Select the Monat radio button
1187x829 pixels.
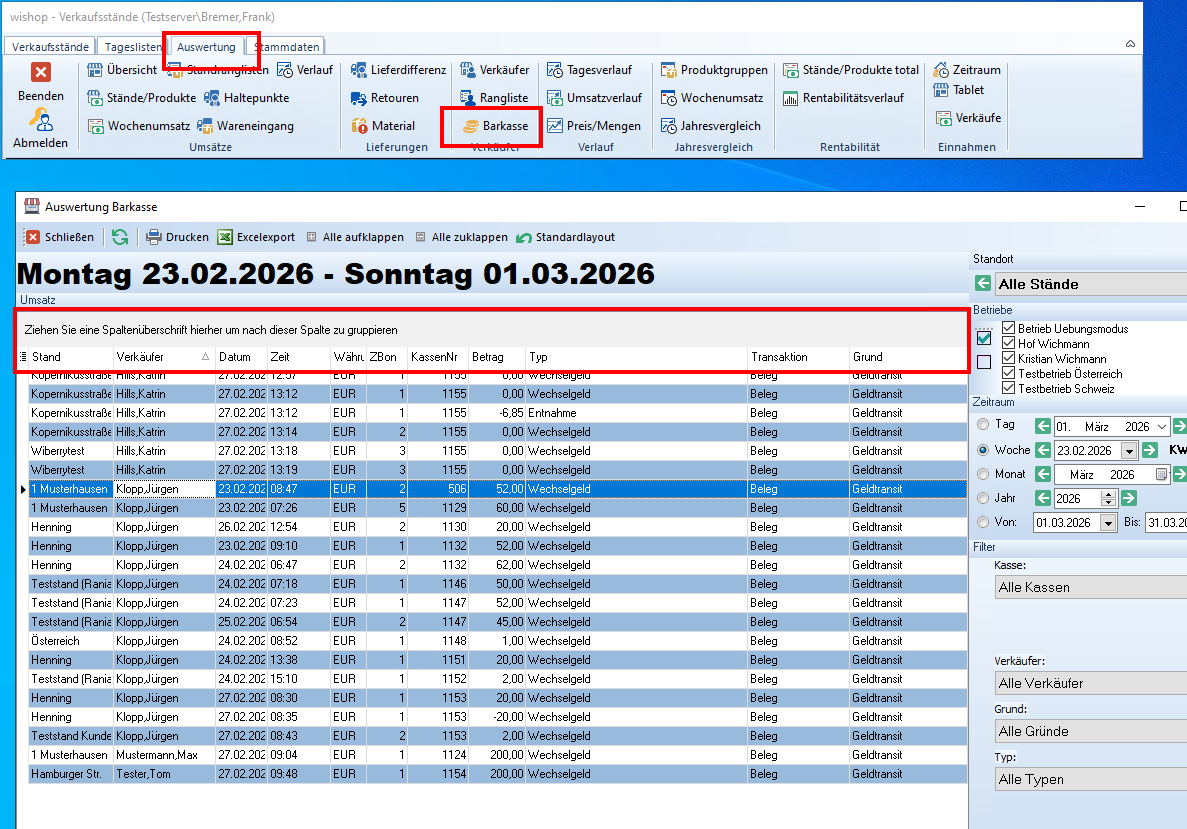point(982,474)
